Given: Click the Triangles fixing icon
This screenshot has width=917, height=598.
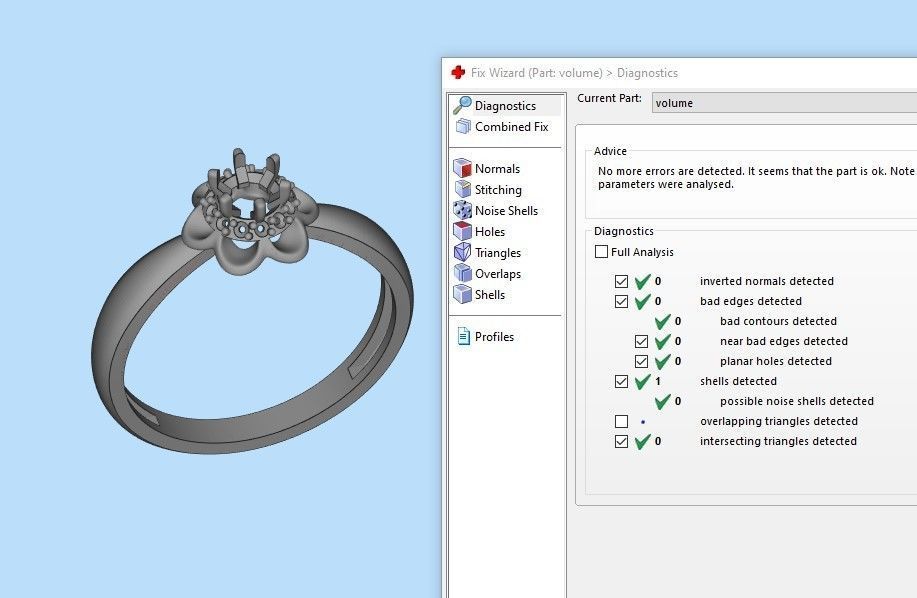Looking at the screenshot, I should pyautogui.click(x=462, y=252).
